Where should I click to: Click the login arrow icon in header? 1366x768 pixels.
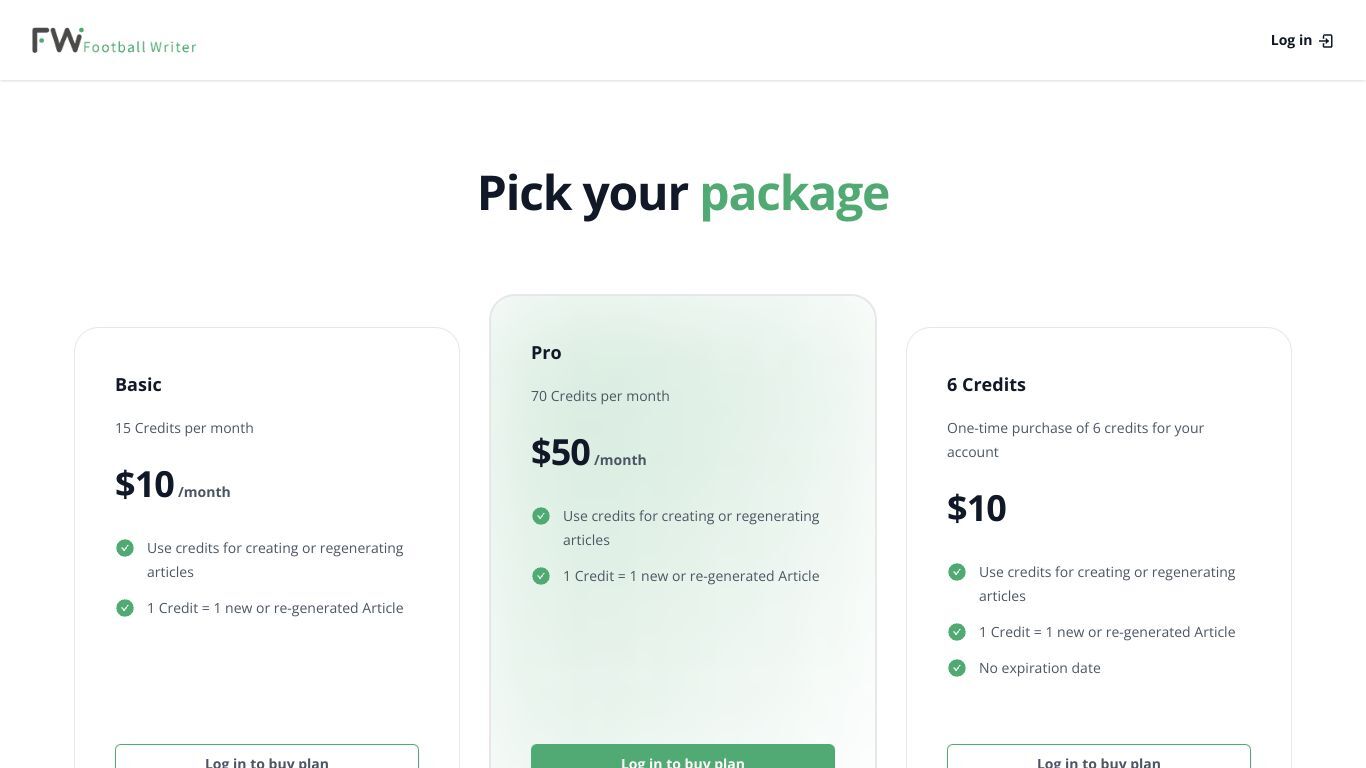click(x=1326, y=41)
